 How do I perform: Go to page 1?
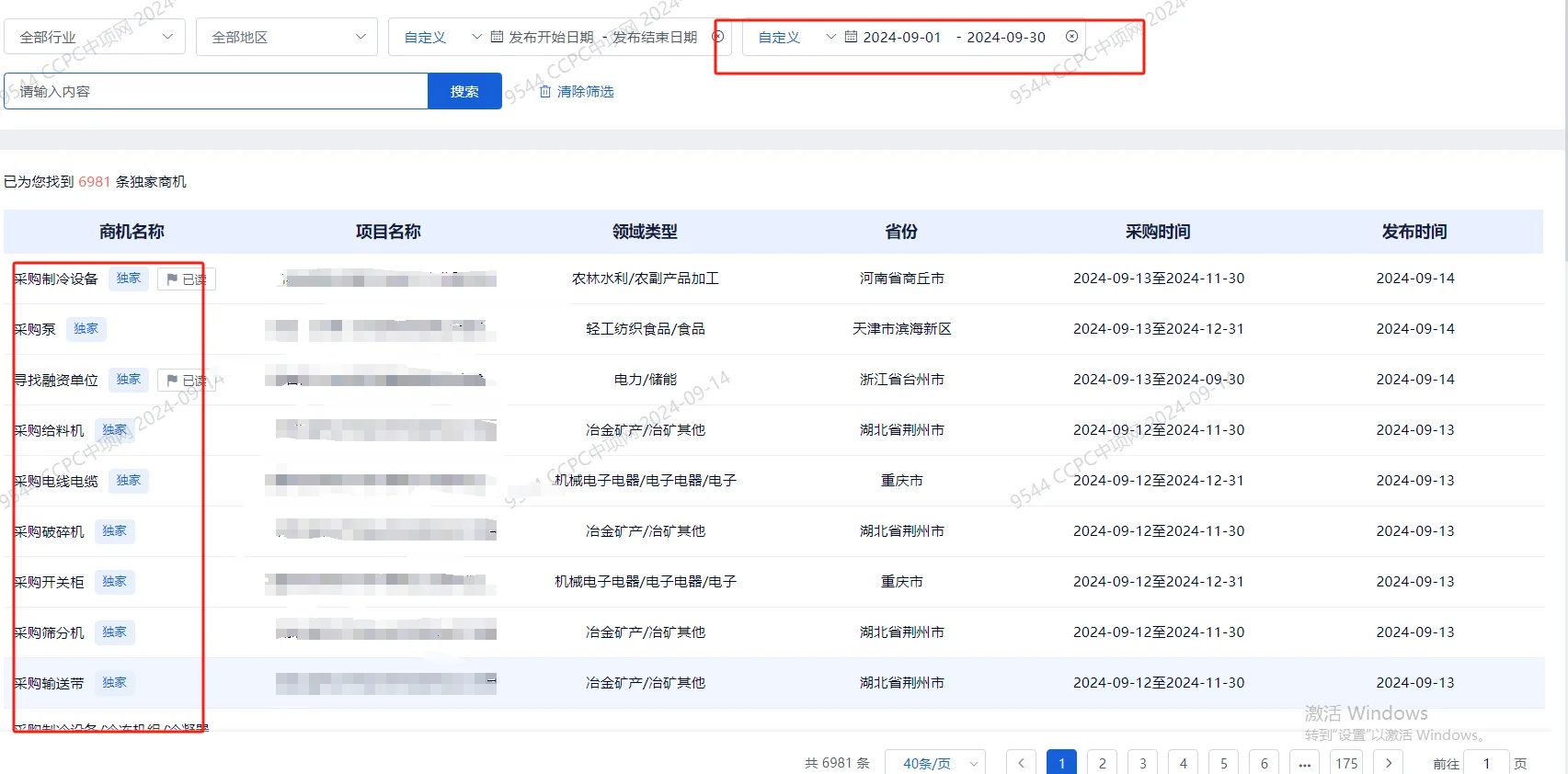tap(1061, 763)
